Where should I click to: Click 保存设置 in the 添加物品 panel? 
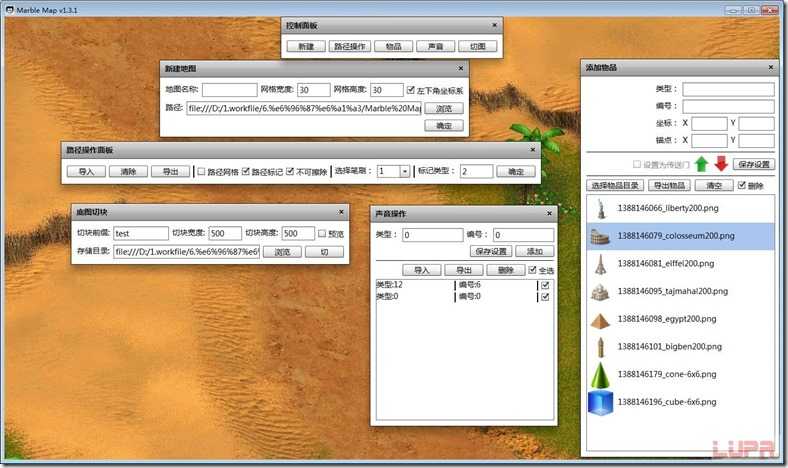[754, 164]
